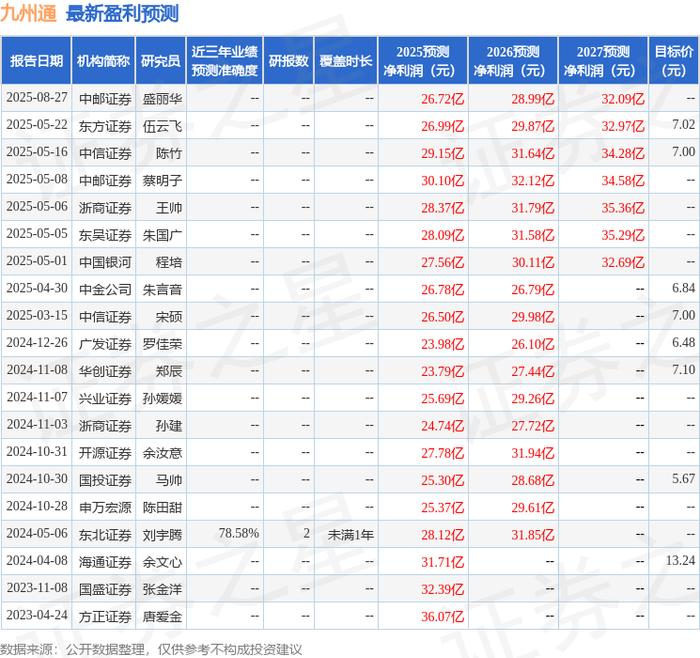
Task: Select institution 海通证券
Action: [105, 562]
